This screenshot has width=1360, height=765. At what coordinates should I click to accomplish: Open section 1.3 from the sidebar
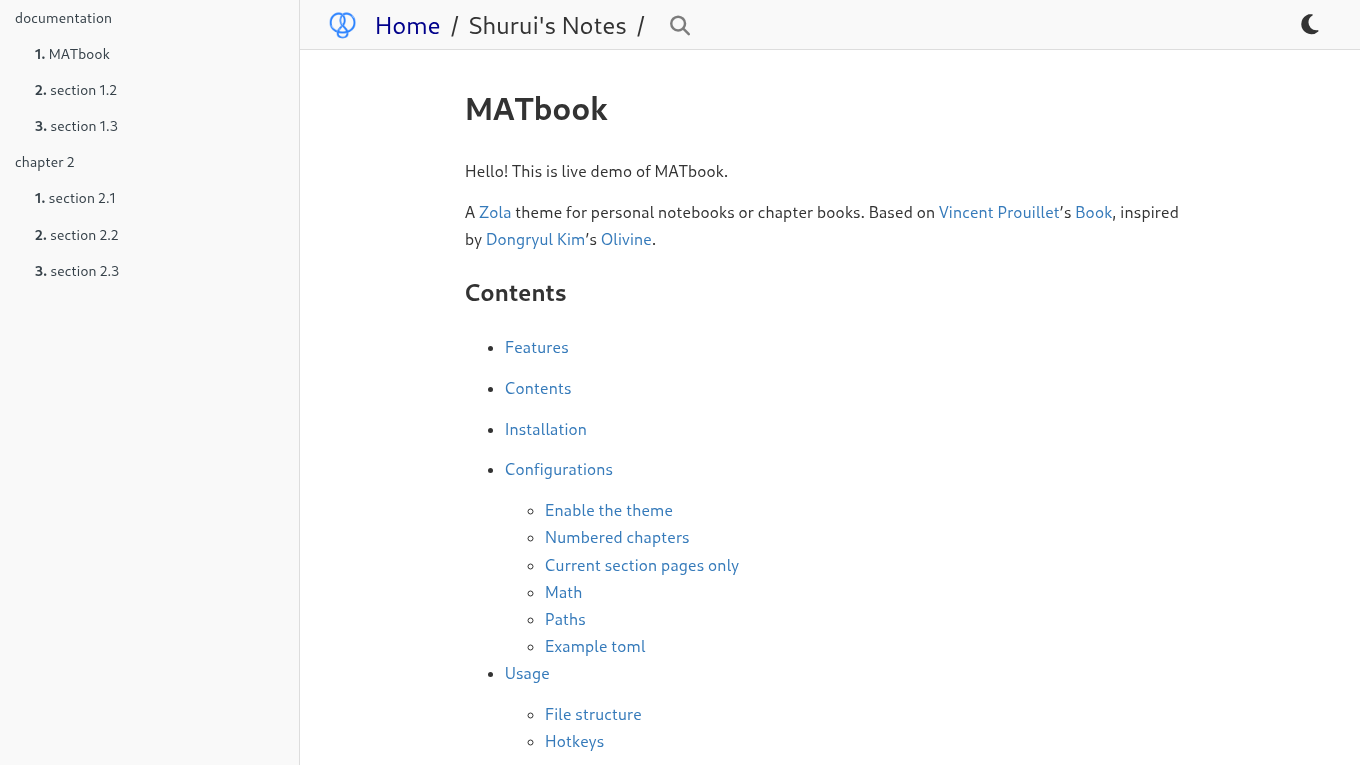click(x=84, y=126)
